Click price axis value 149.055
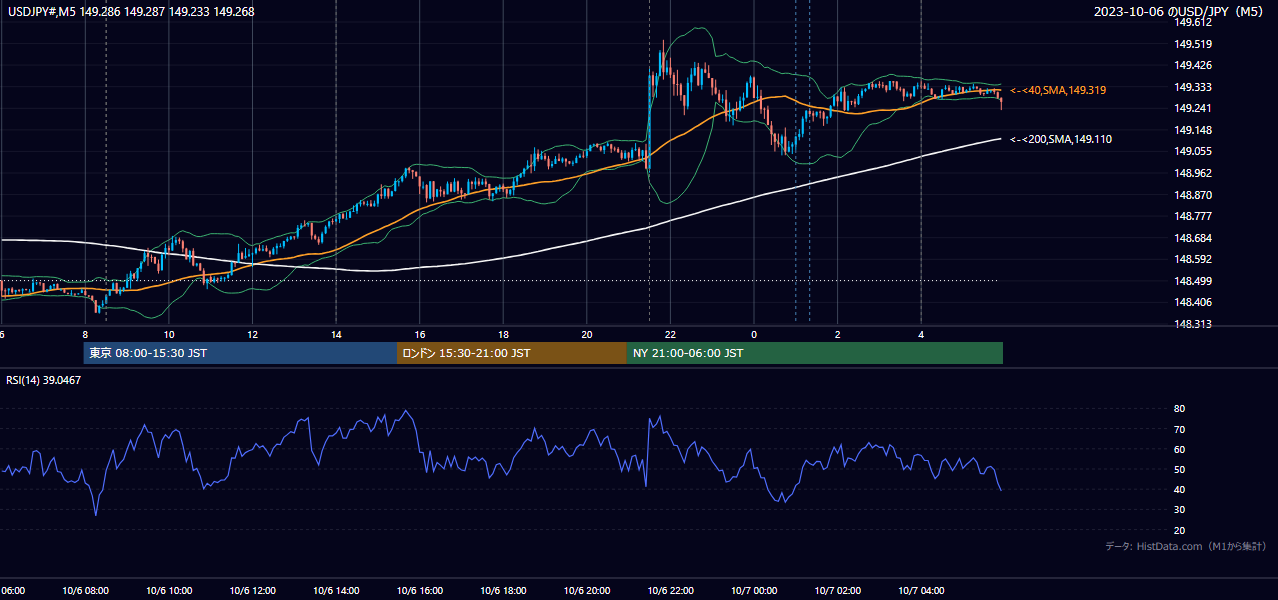This screenshot has width=1278, height=600. 1194,152
